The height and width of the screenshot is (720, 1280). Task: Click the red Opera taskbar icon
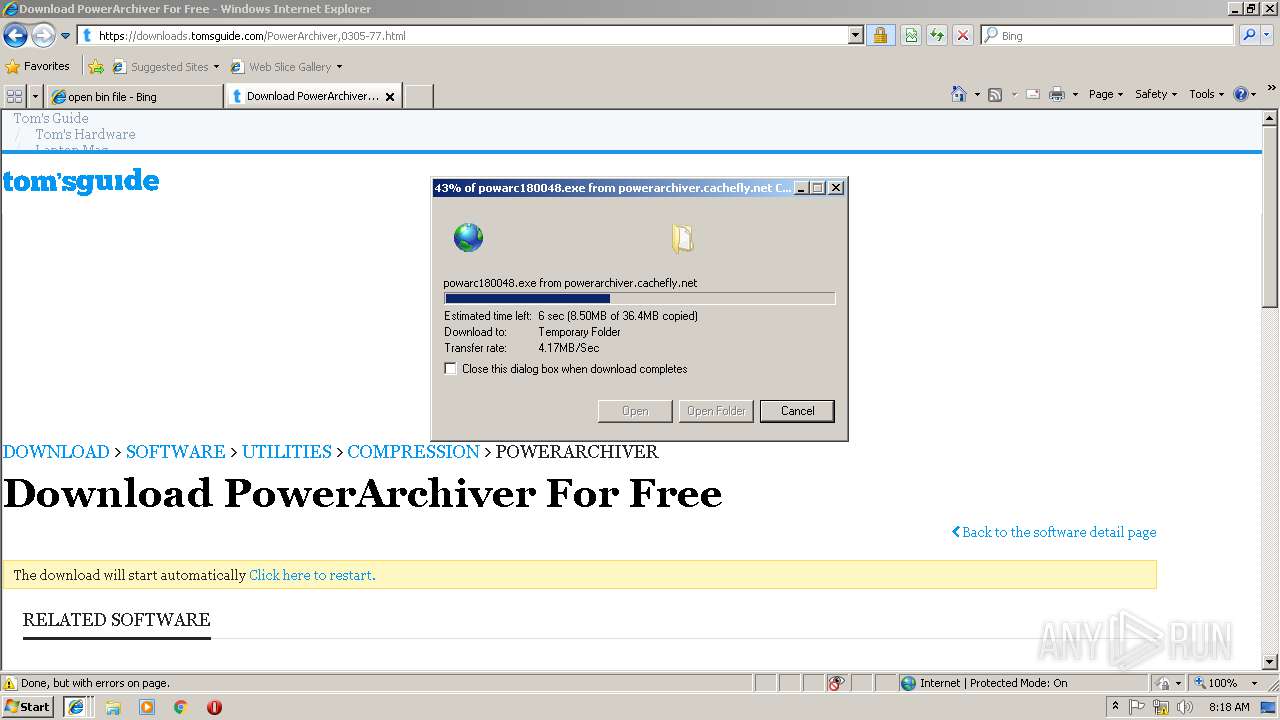click(x=214, y=707)
